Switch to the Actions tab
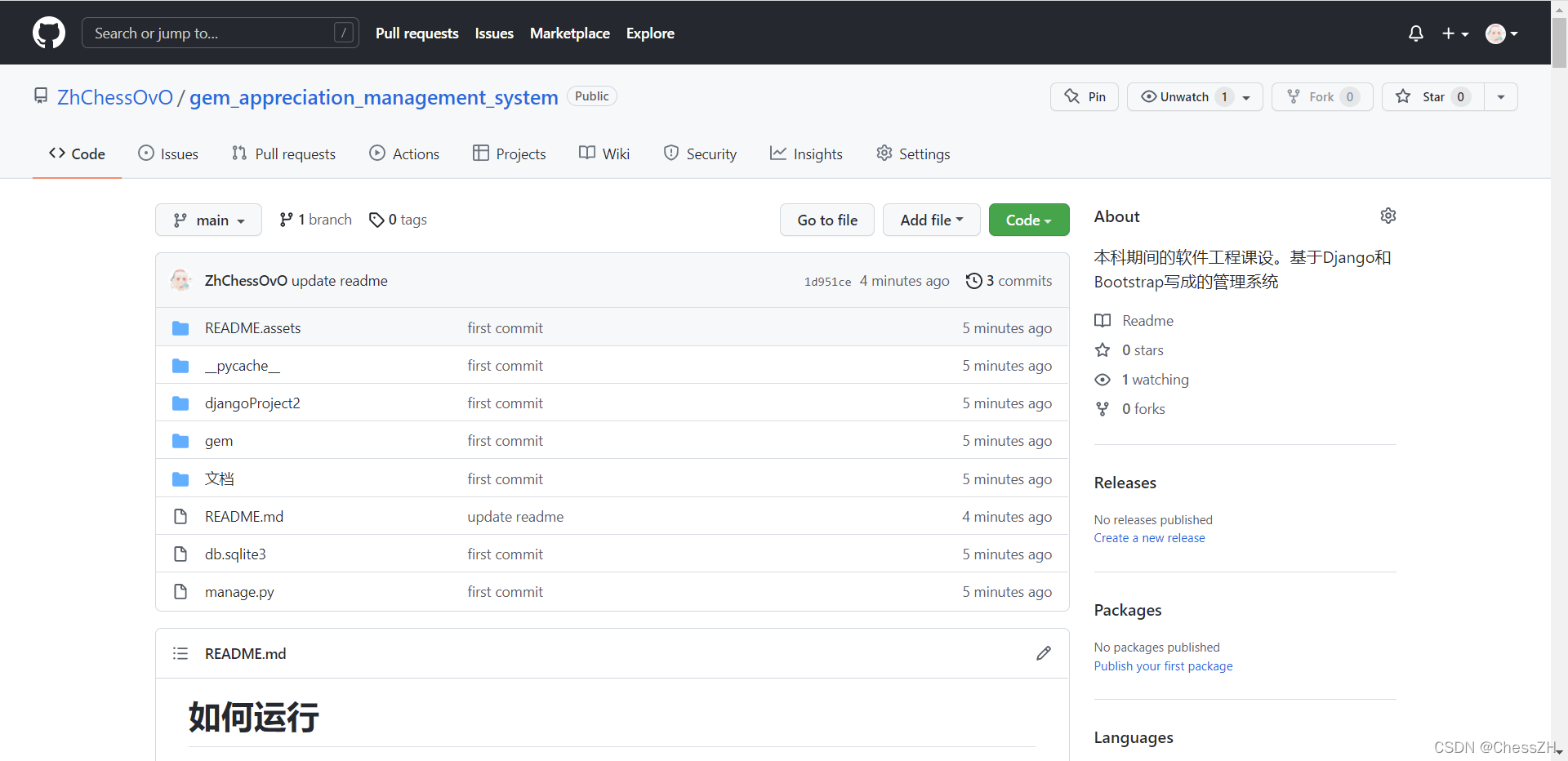Screen dimensions: 1568x761 point(404,154)
